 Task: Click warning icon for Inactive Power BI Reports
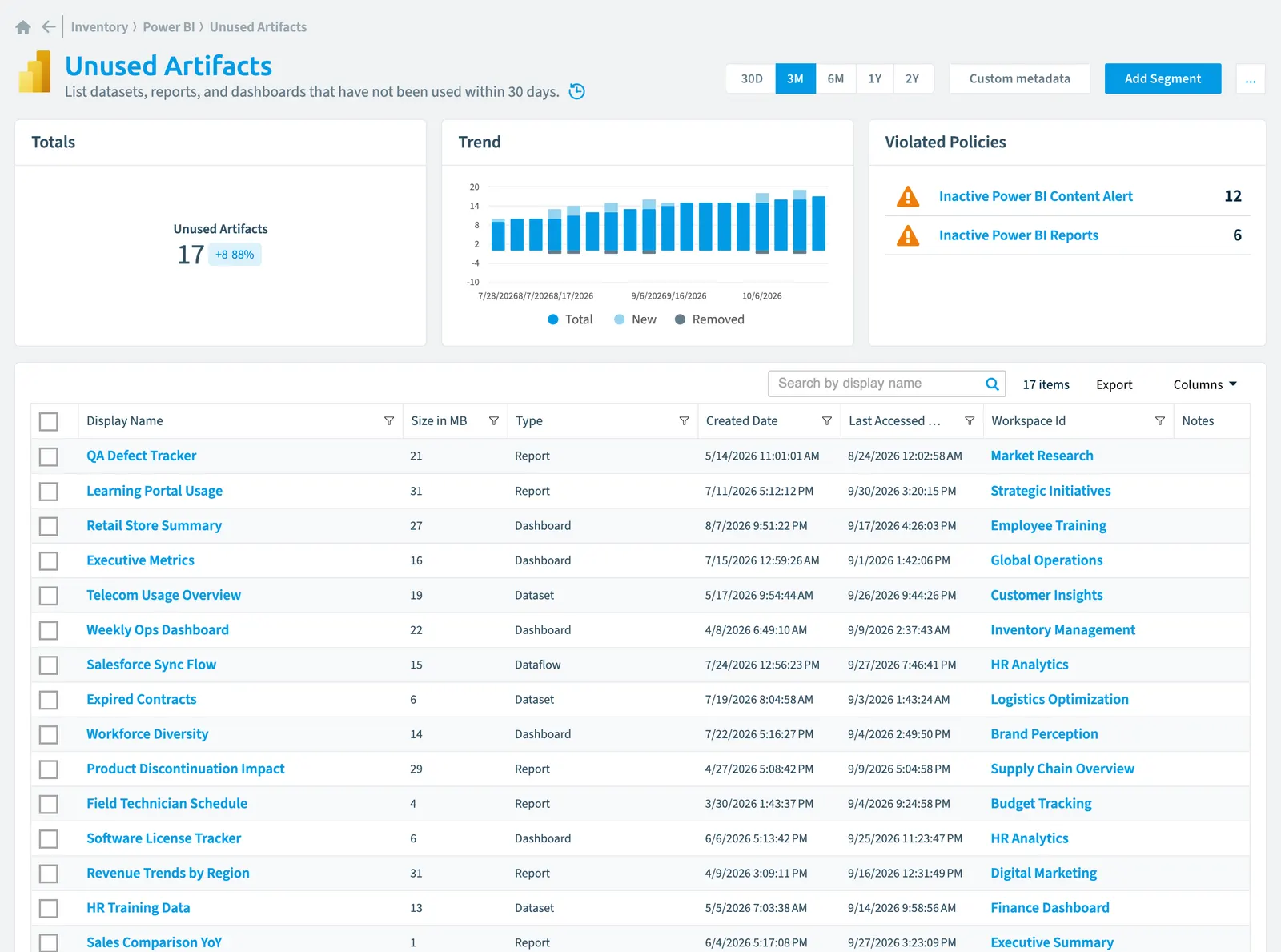(x=908, y=235)
